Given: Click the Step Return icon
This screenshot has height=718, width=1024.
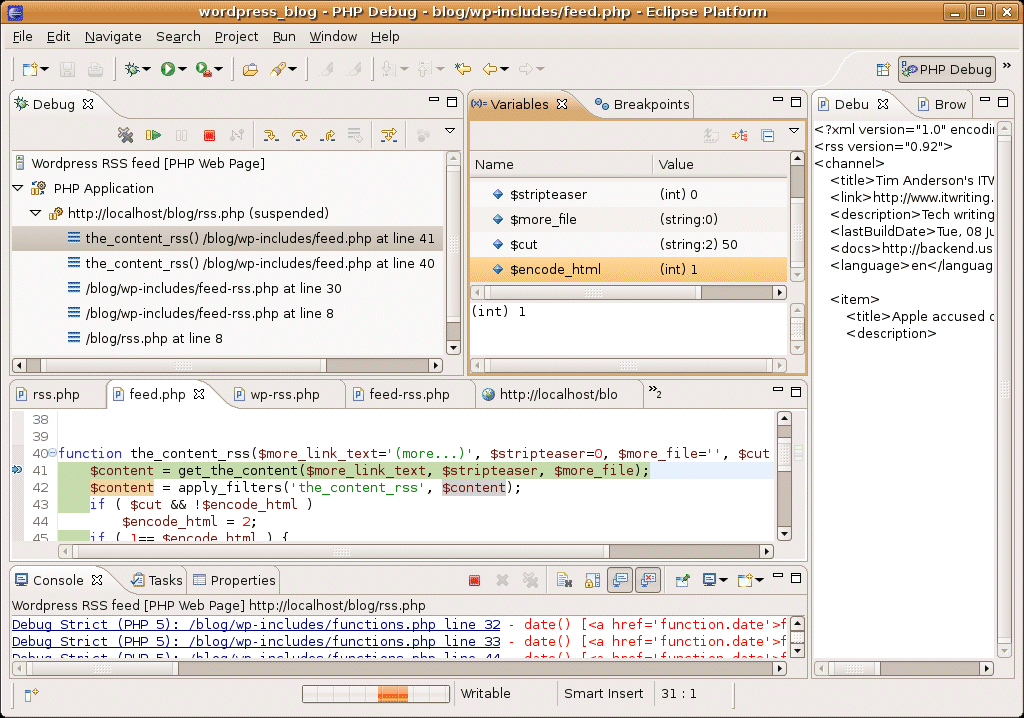Looking at the screenshot, I should [328, 135].
